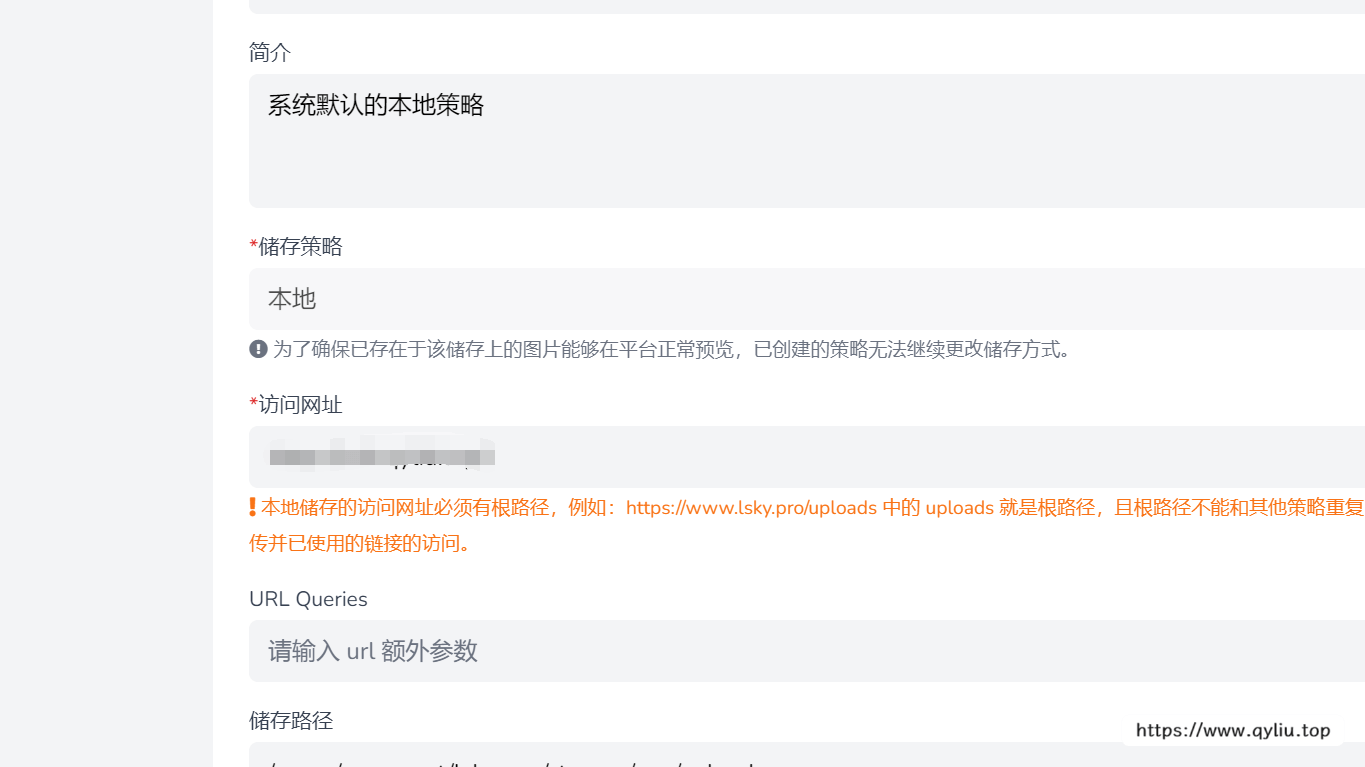Click the URL Queries input field
Viewport: 1365px width, 767px height.
pyautogui.click(x=806, y=651)
